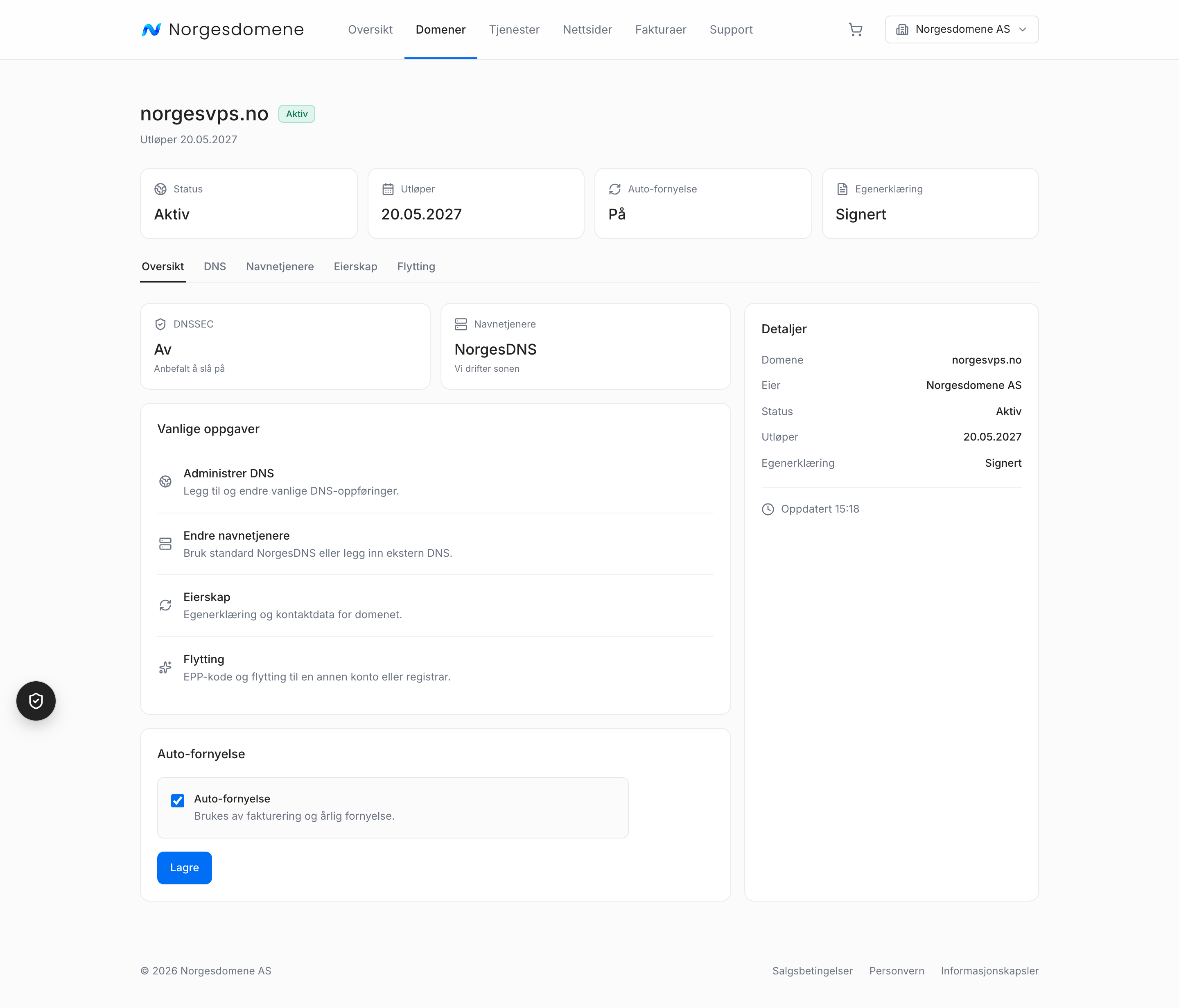Viewport: 1179px width, 1008px height.
Task: Click the DNSSEC shield icon
Action: pos(160,324)
